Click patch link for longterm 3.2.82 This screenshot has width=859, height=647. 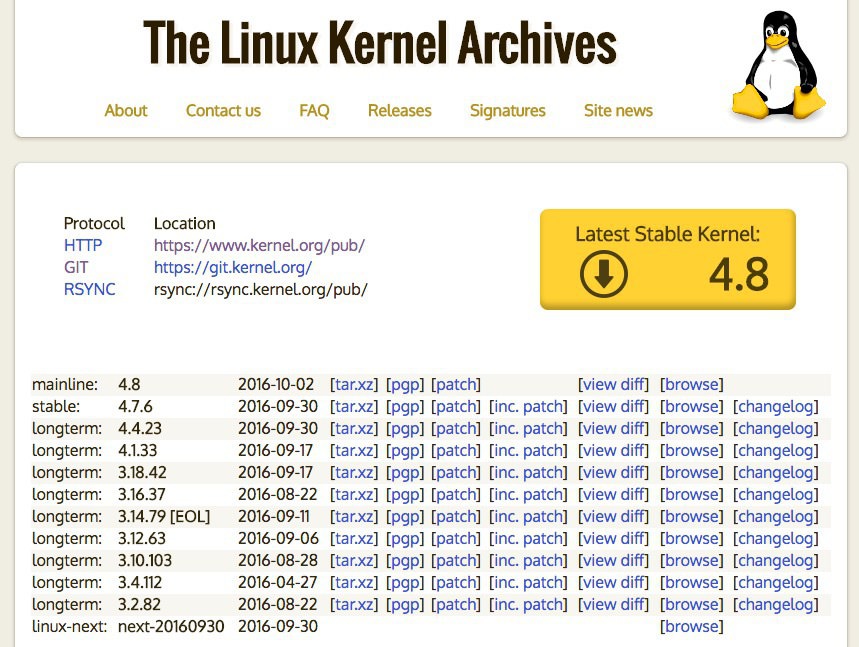click(x=456, y=604)
